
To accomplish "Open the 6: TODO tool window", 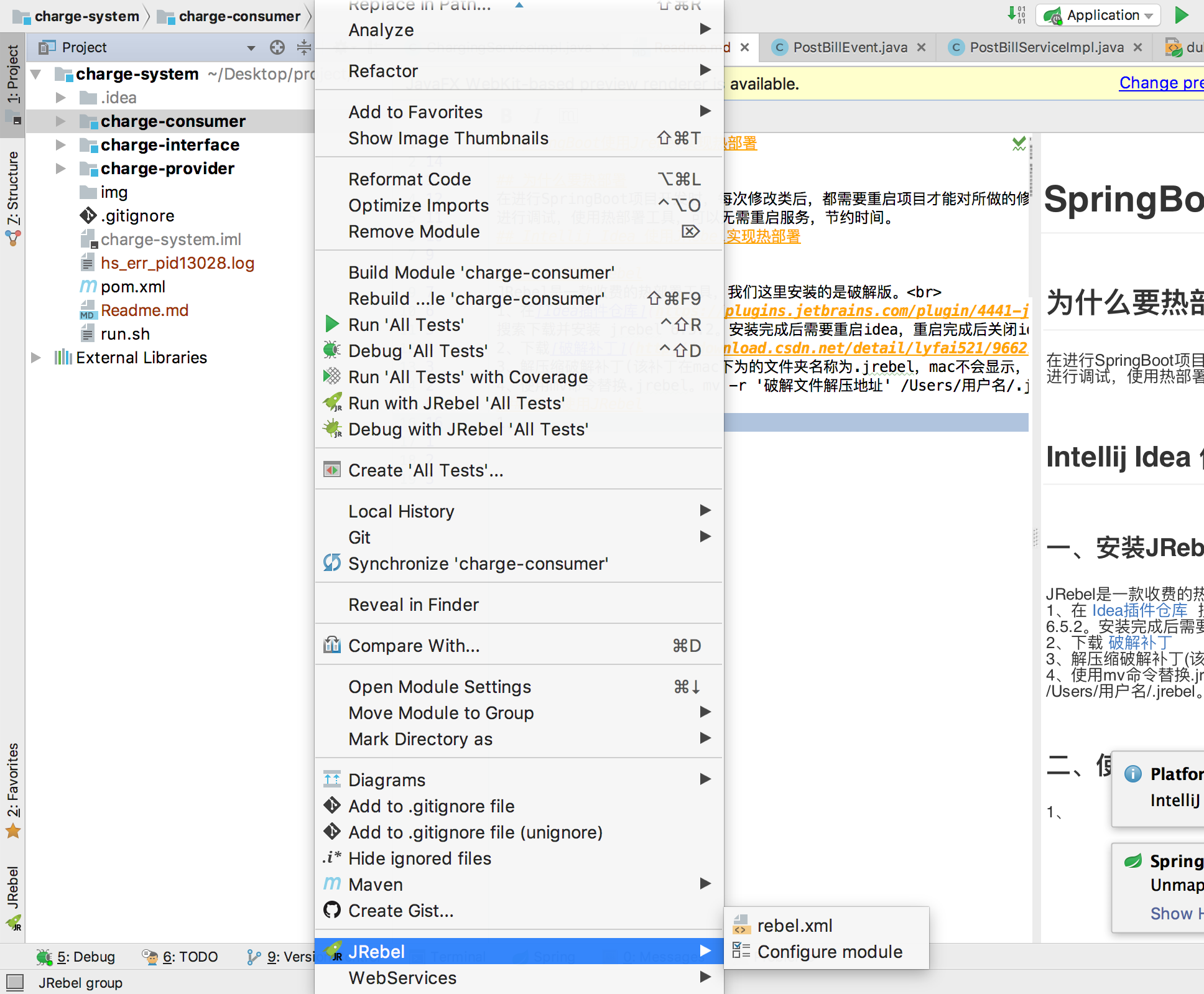I will pos(180,957).
